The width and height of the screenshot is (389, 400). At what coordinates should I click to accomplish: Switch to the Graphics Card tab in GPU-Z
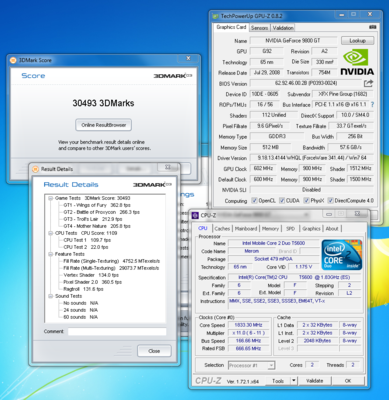(x=231, y=27)
